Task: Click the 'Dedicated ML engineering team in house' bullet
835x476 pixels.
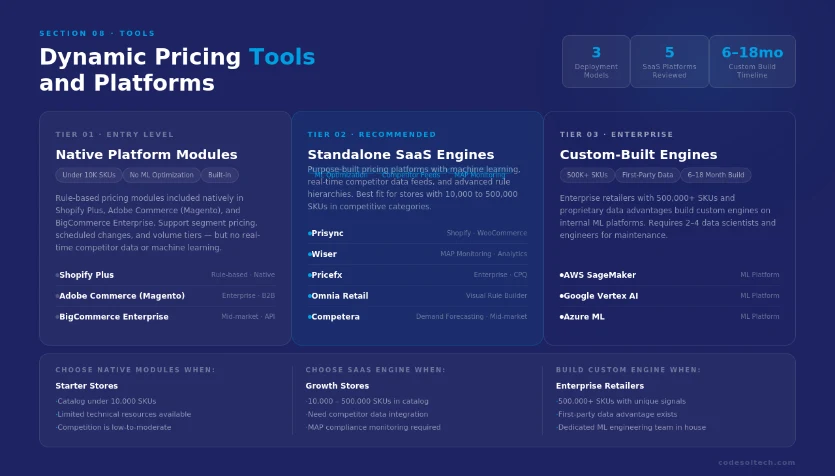Action: pyautogui.click(x=631, y=427)
